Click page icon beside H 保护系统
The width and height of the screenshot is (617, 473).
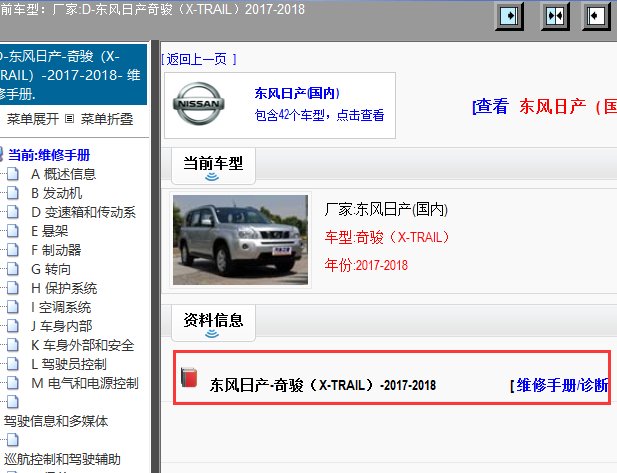click(x=13, y=288)
